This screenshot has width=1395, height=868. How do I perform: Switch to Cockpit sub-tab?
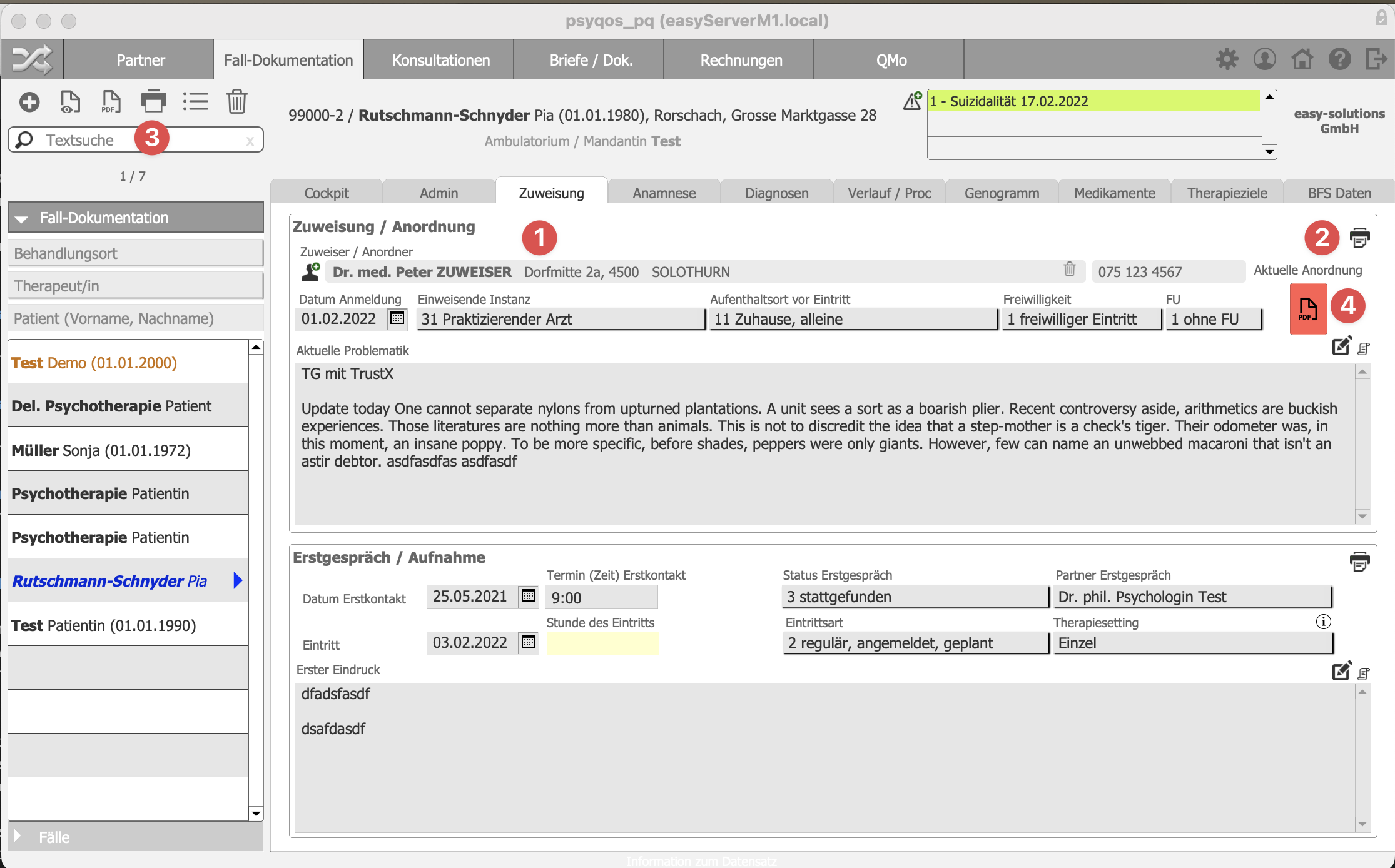(327, 193)
